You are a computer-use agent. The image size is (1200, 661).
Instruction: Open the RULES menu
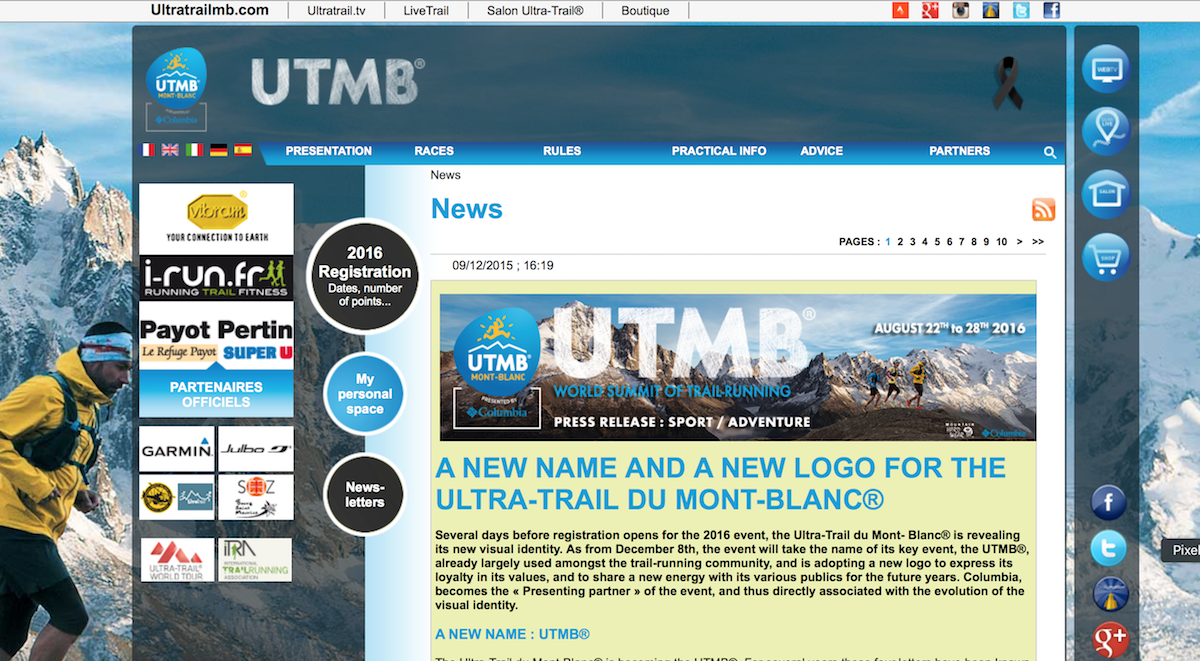point(562,151)
